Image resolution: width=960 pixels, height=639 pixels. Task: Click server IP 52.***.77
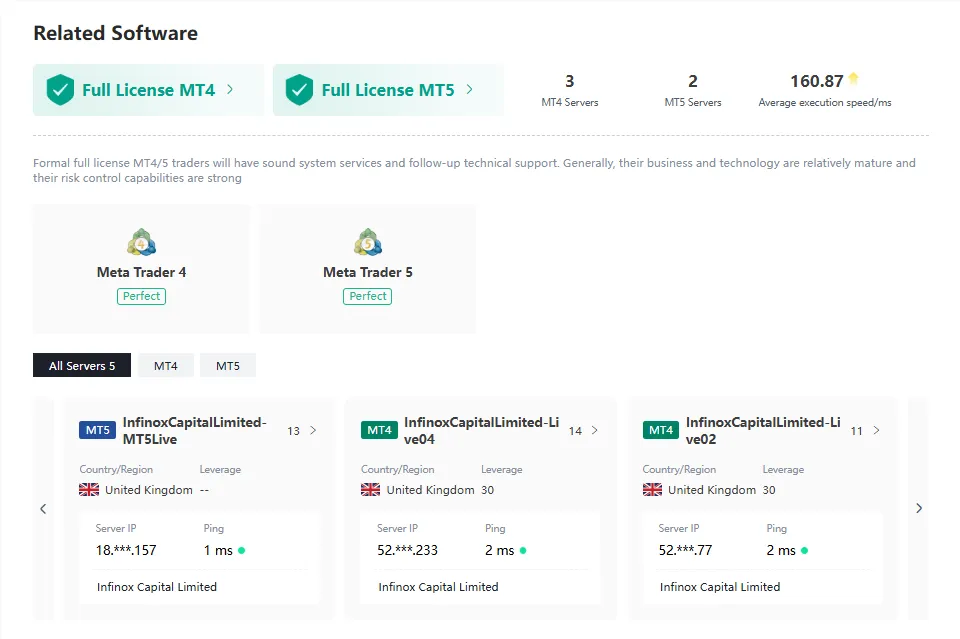coord(686,550)
